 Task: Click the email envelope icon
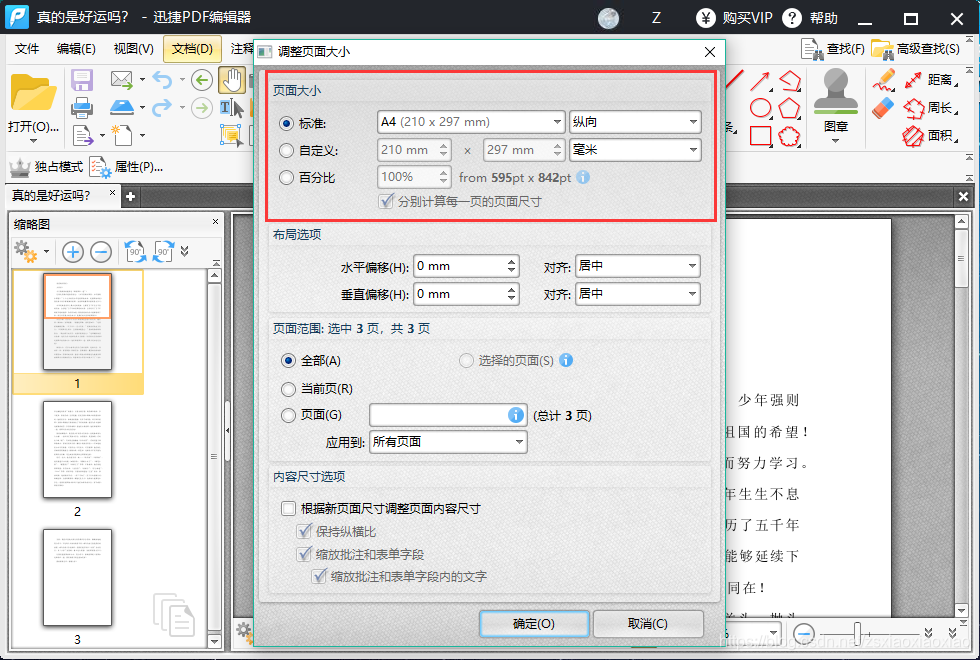[x=122, y=79]
